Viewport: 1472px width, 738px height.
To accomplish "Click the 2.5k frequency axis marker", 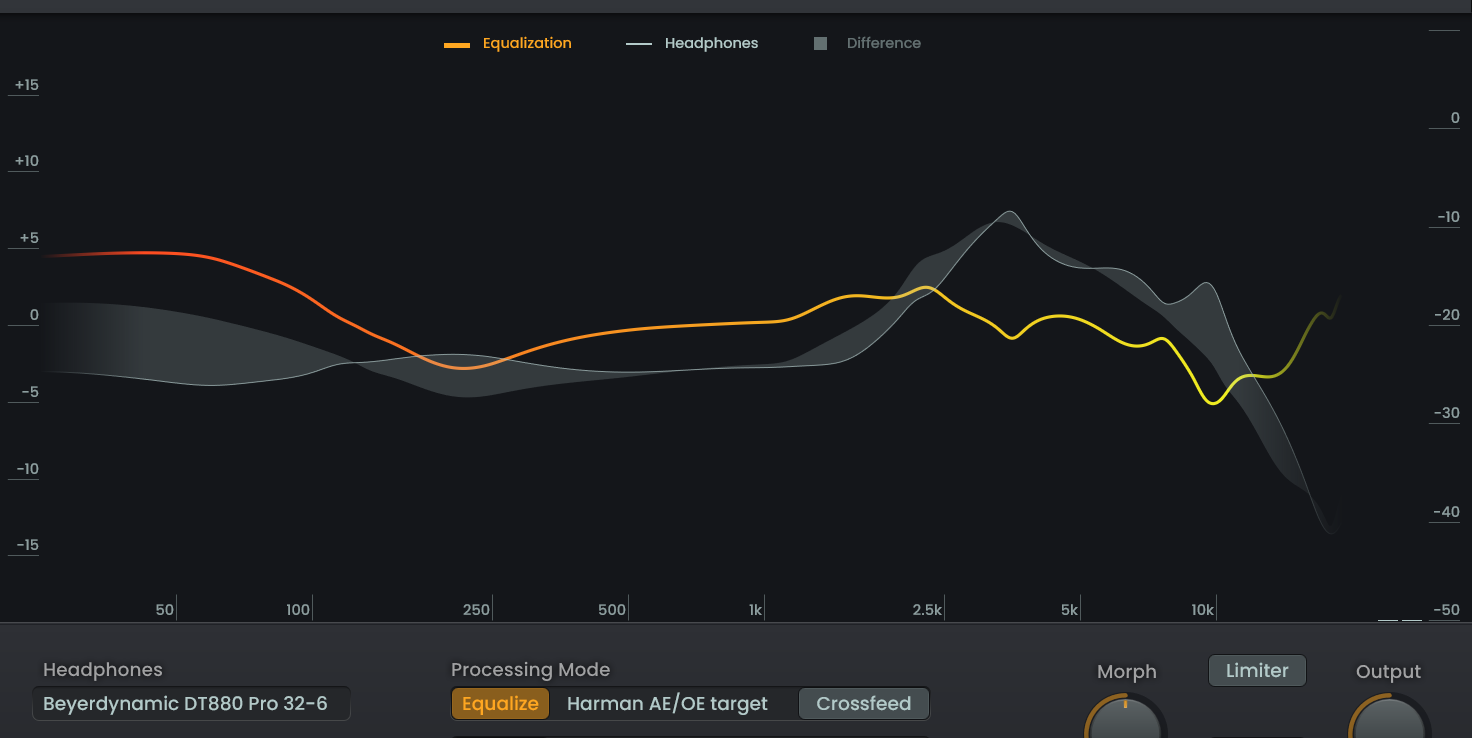I will tap(928, 610).
